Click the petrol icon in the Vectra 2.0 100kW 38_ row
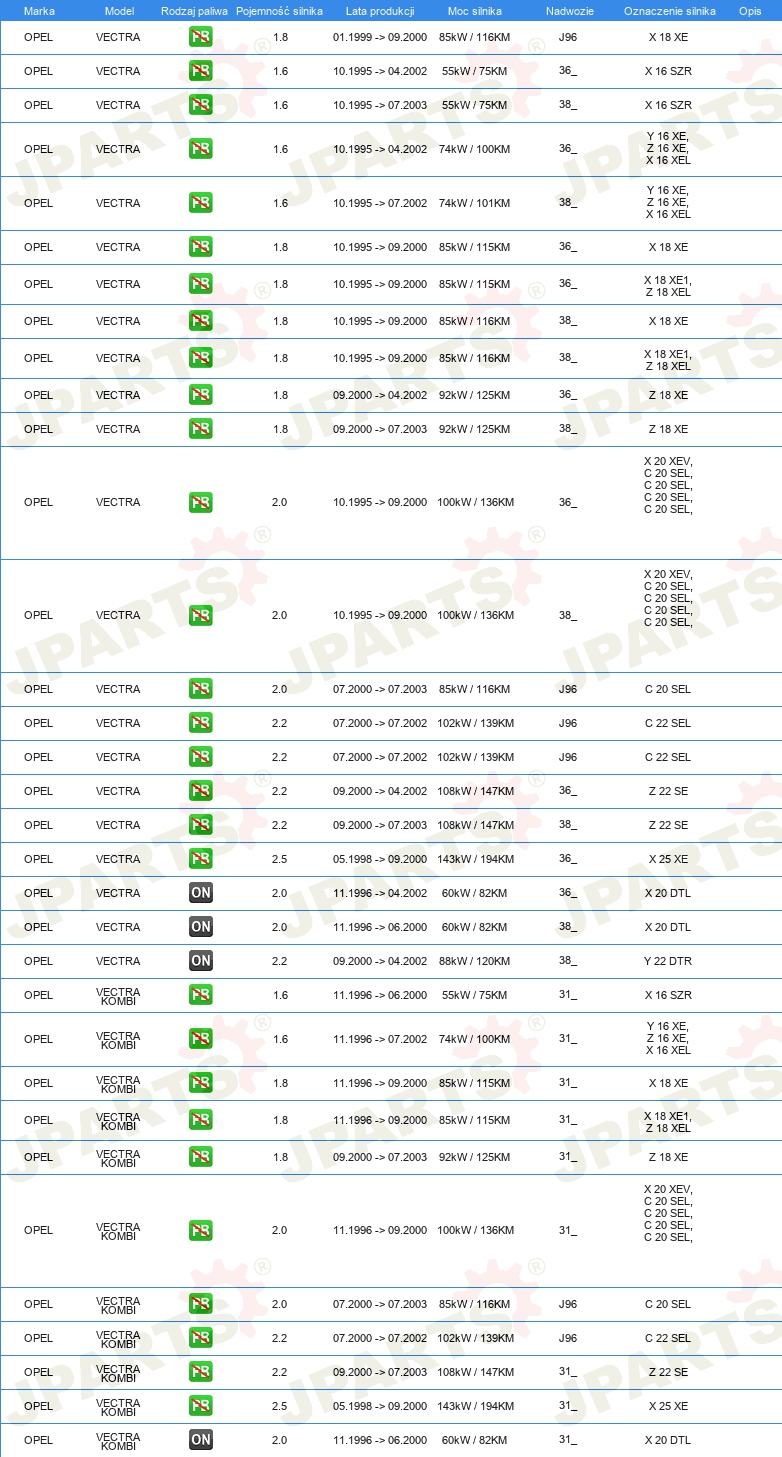The image size is (782, 1457). tap(201, 615)
